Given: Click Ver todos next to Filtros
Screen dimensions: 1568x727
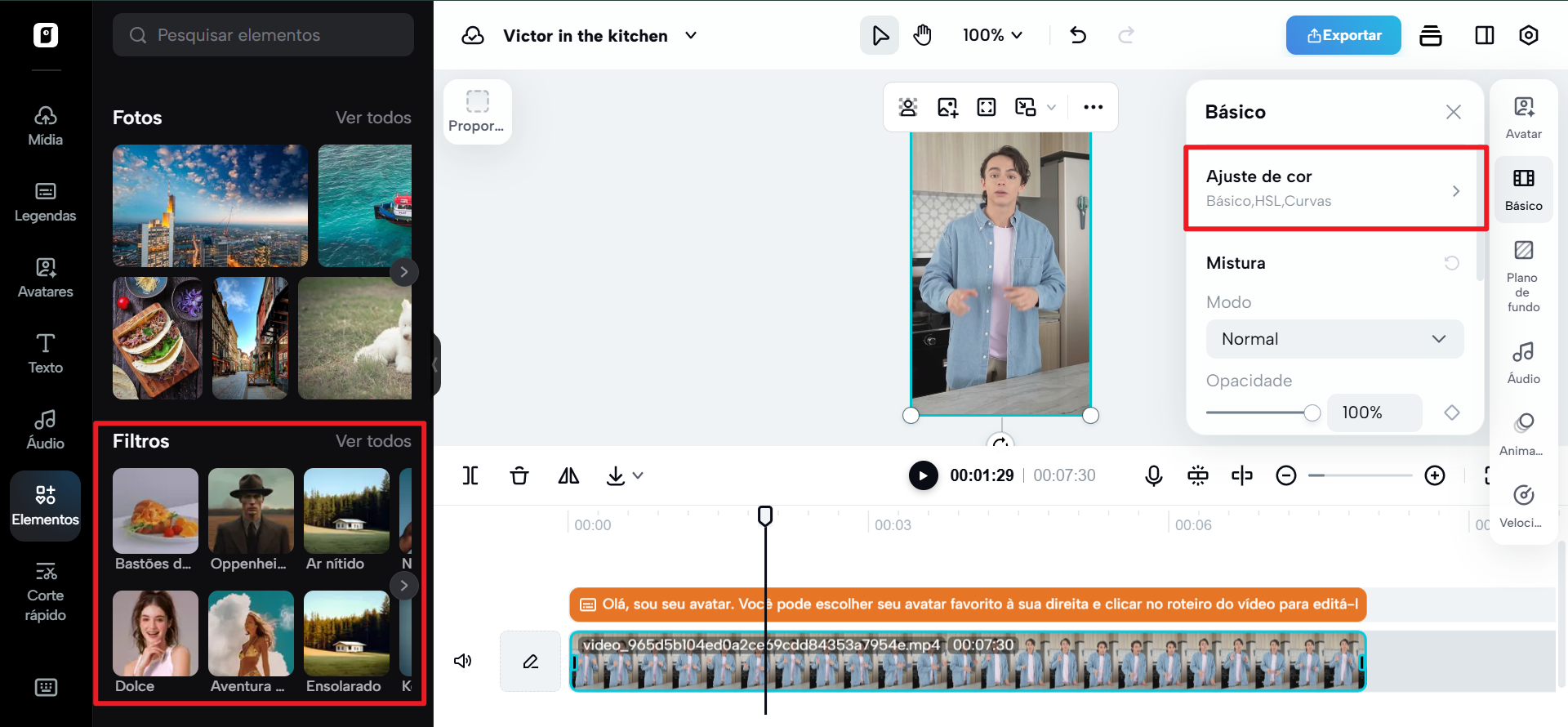Looking at the screenshot, I should point(373,441).
